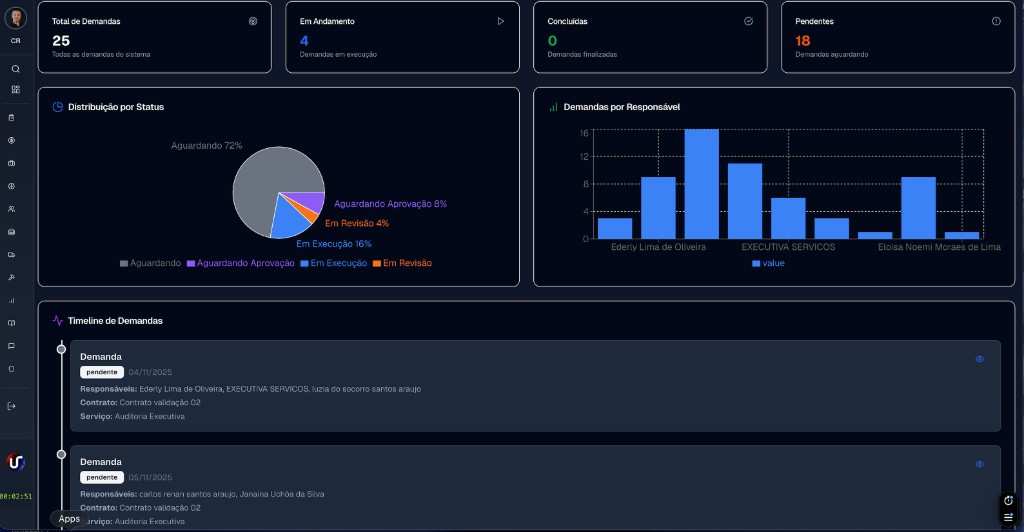Open the dashboard grid icon in the sidebar

16,89
